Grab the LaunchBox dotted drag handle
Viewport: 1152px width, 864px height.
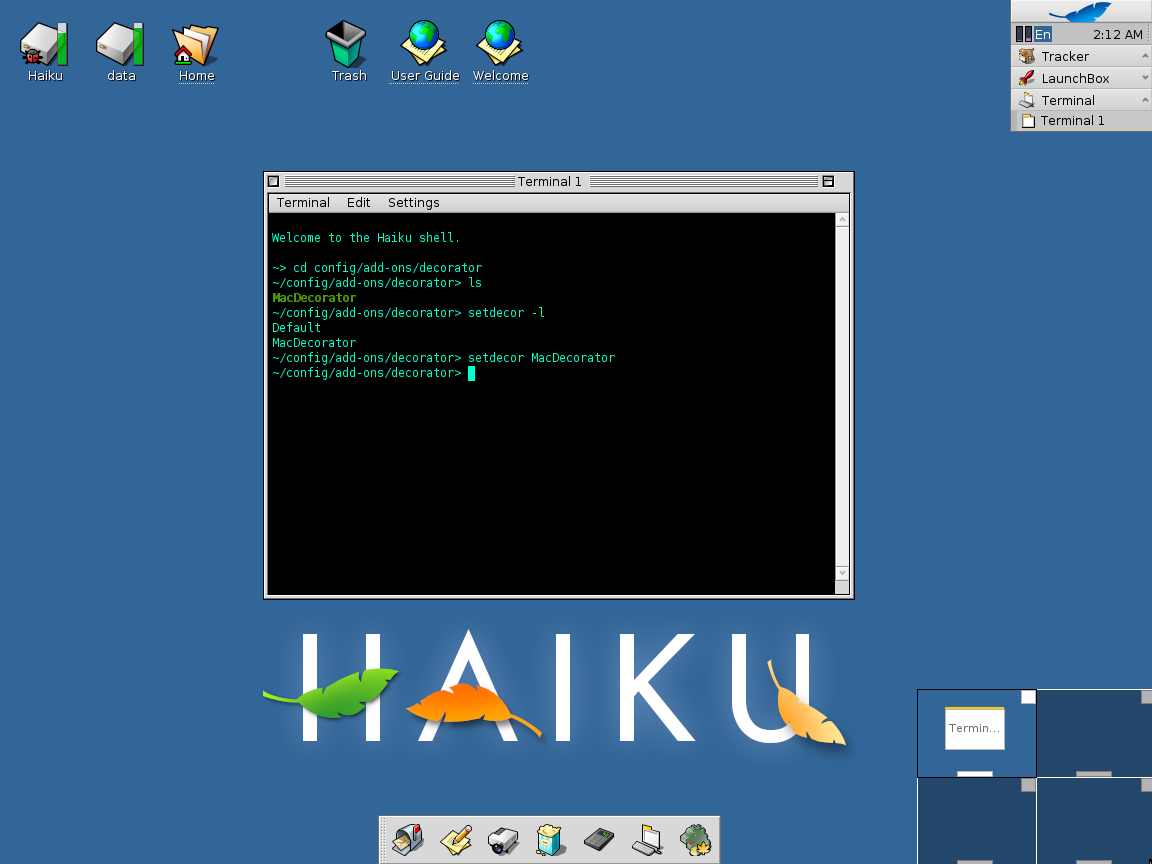pos(384,840)
